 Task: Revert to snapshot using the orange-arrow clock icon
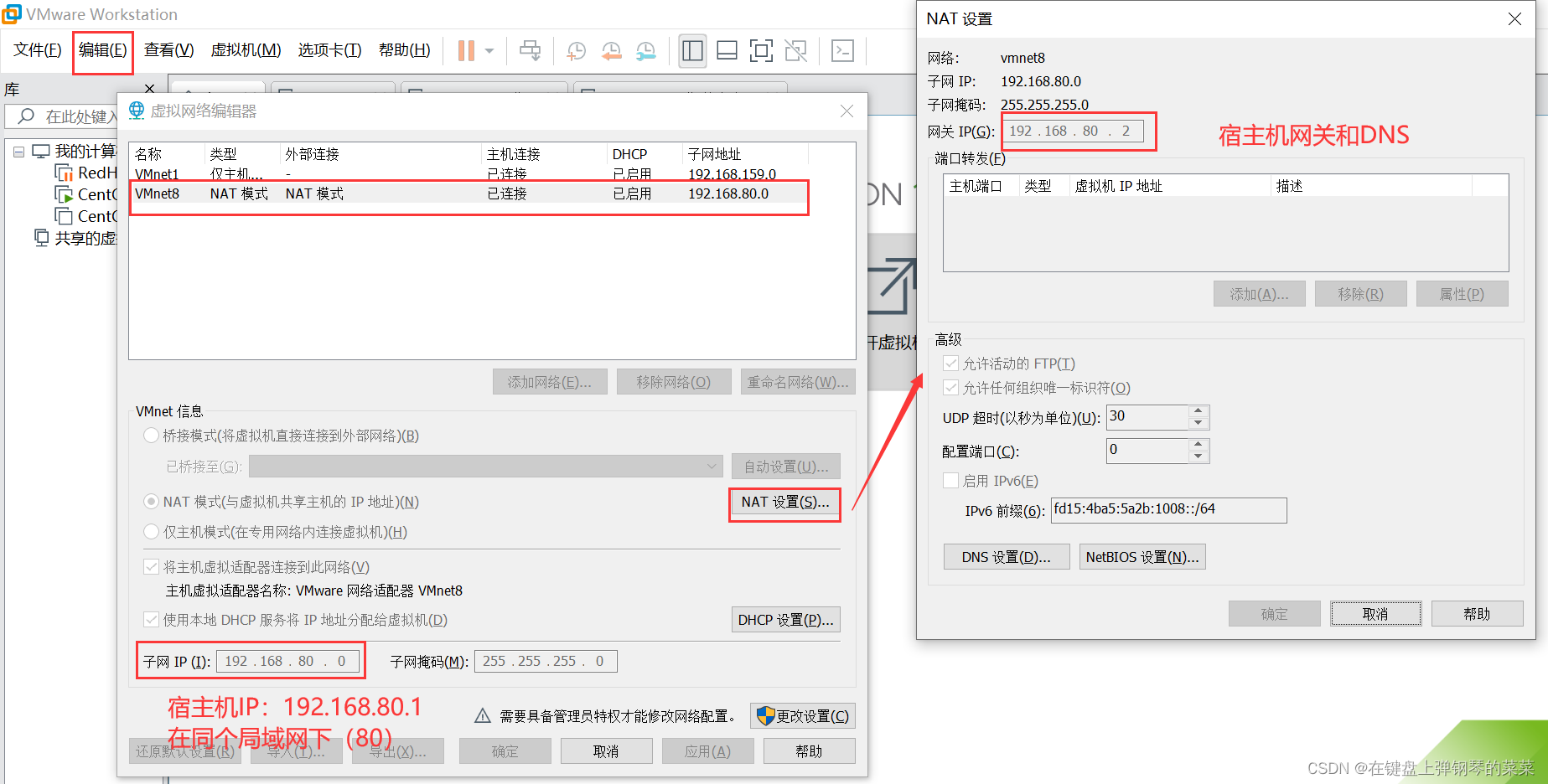click(x=611, y=51)
